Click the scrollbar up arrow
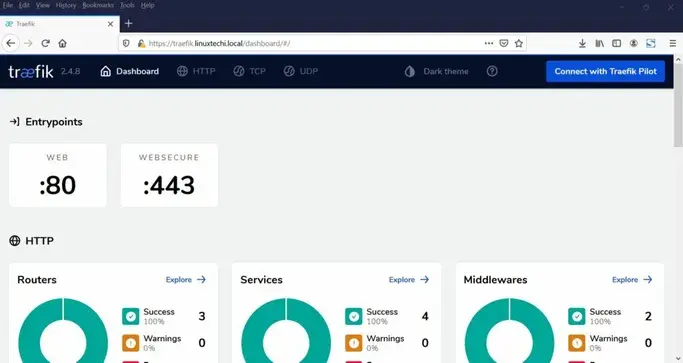Viewport: 683px width, 363px height. click(678, 59)
